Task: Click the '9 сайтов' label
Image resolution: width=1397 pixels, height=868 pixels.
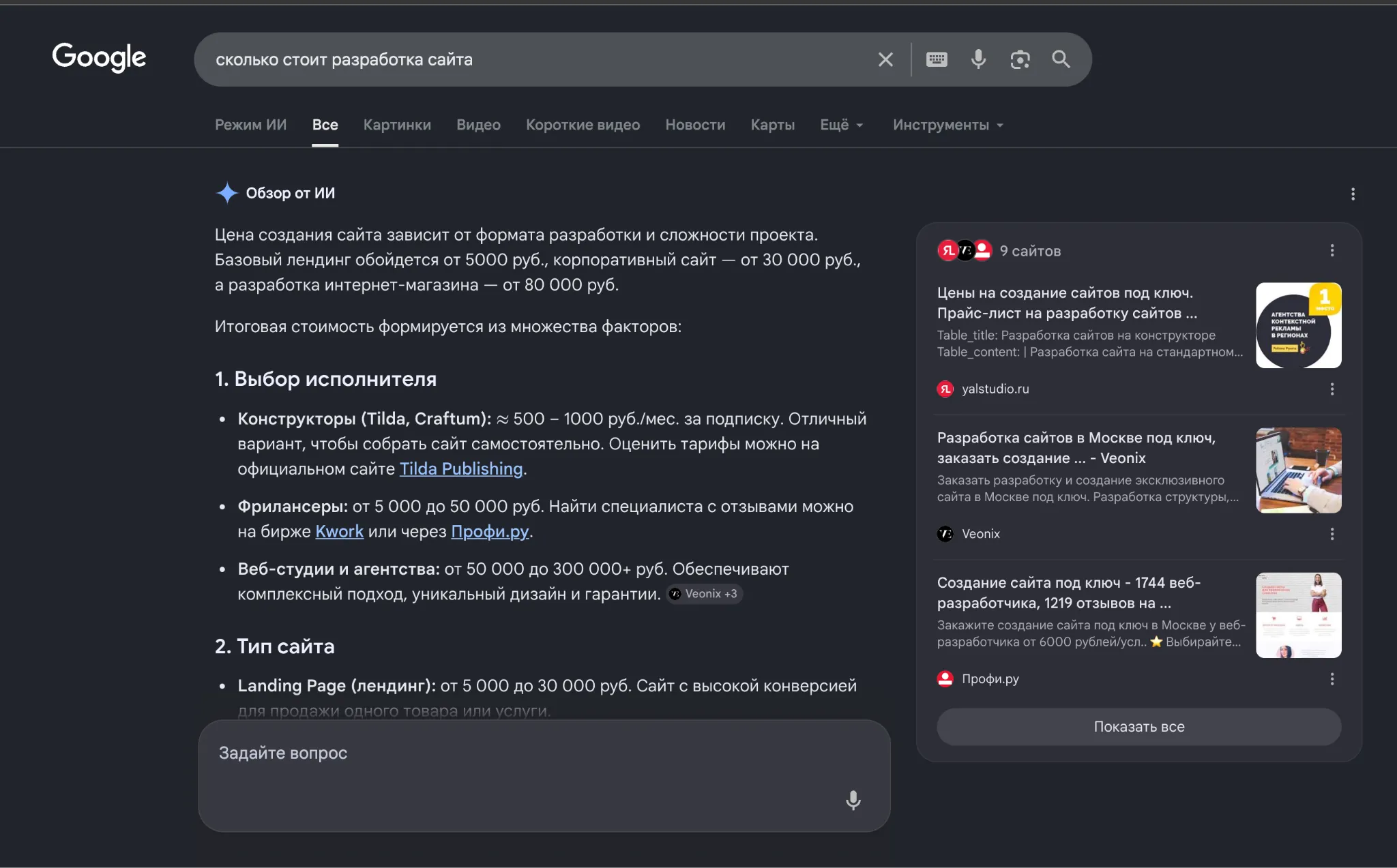Action: (x=1030, y=251)
